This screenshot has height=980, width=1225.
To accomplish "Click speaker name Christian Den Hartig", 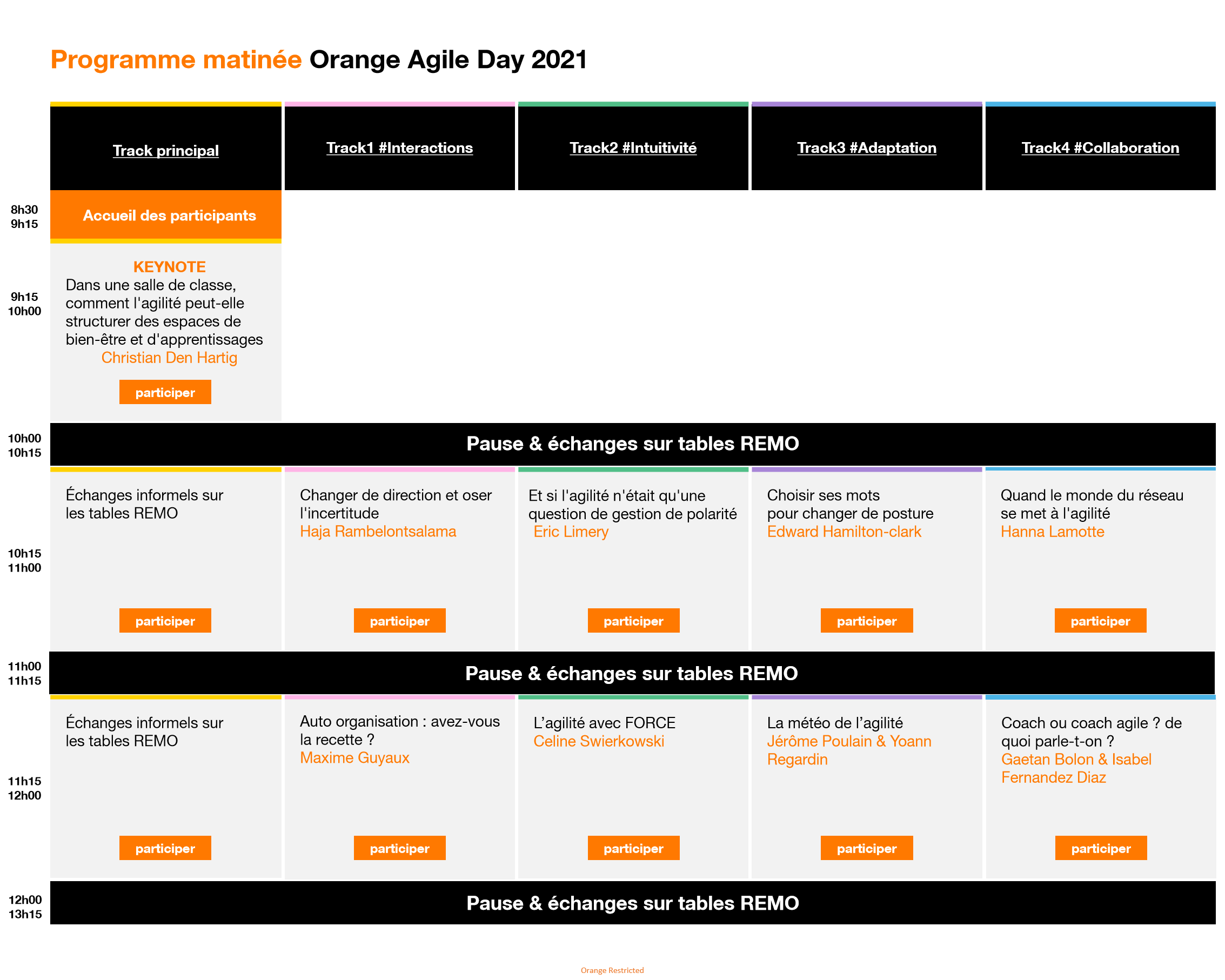I will coord(169,357).
